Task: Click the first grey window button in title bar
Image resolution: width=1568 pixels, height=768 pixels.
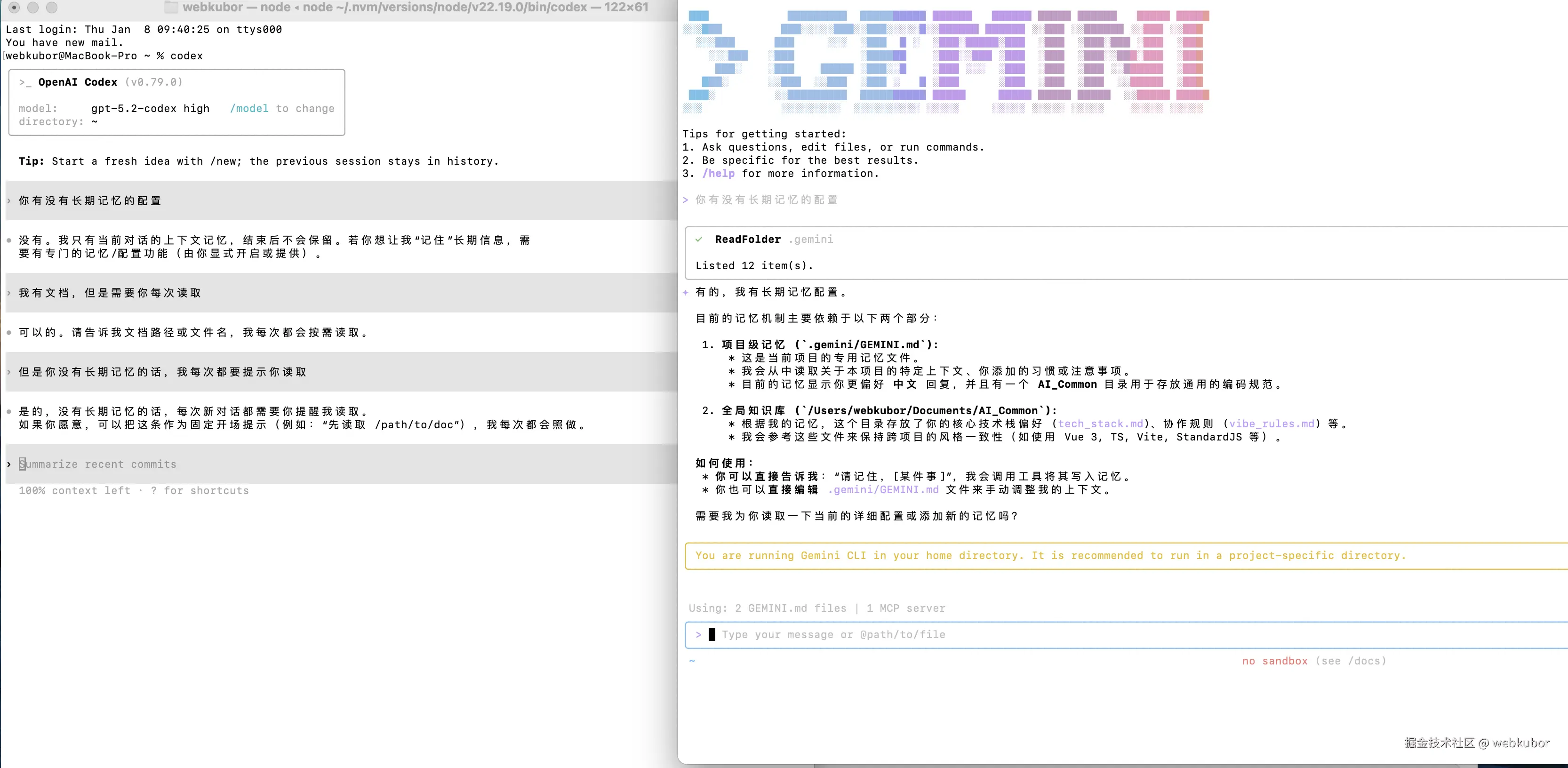Action: [14, 8]
